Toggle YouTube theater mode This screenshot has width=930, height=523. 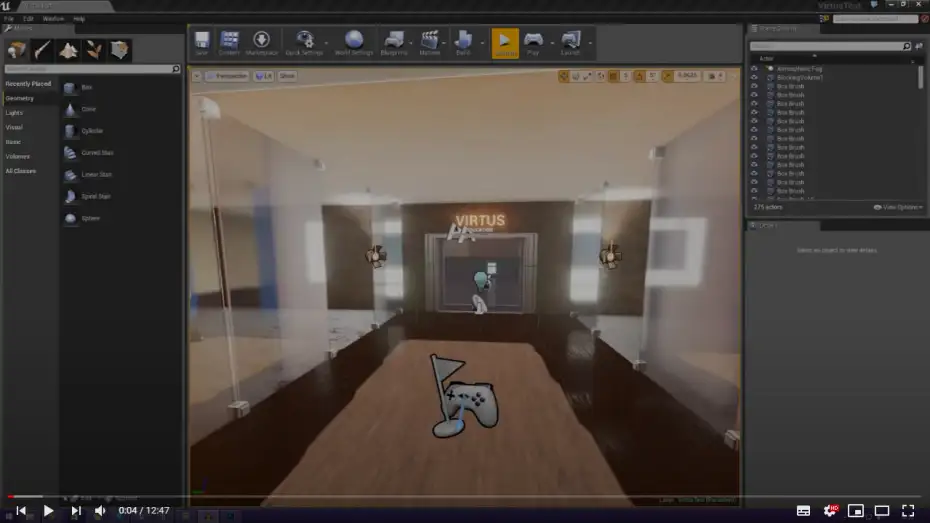(882, 511)
